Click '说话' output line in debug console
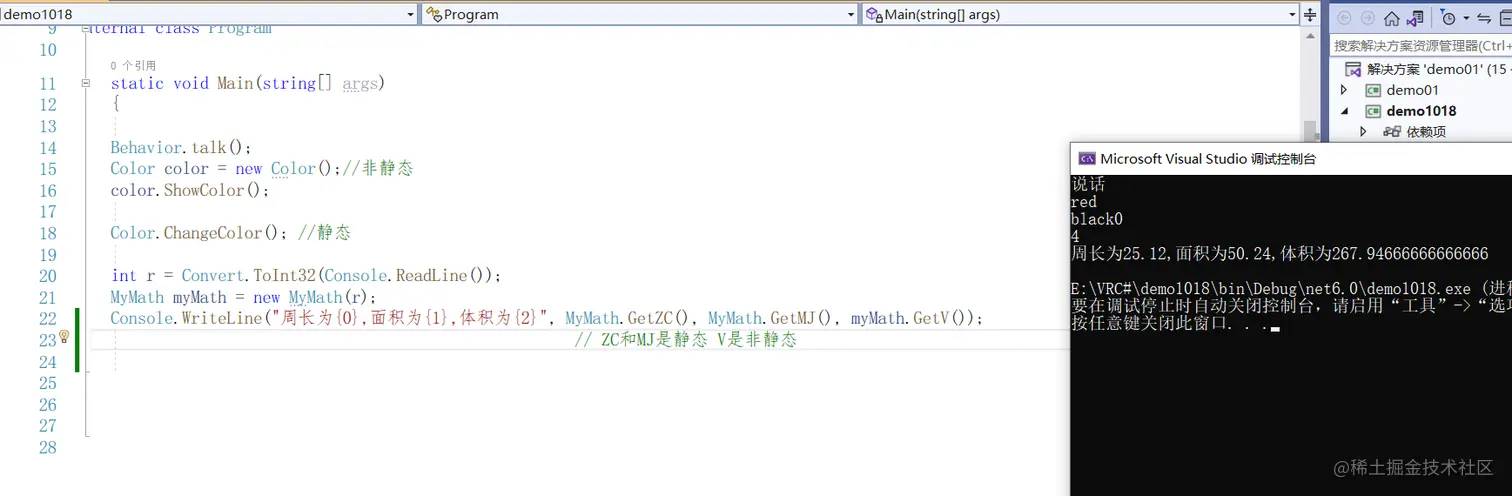 point(1088,184)
